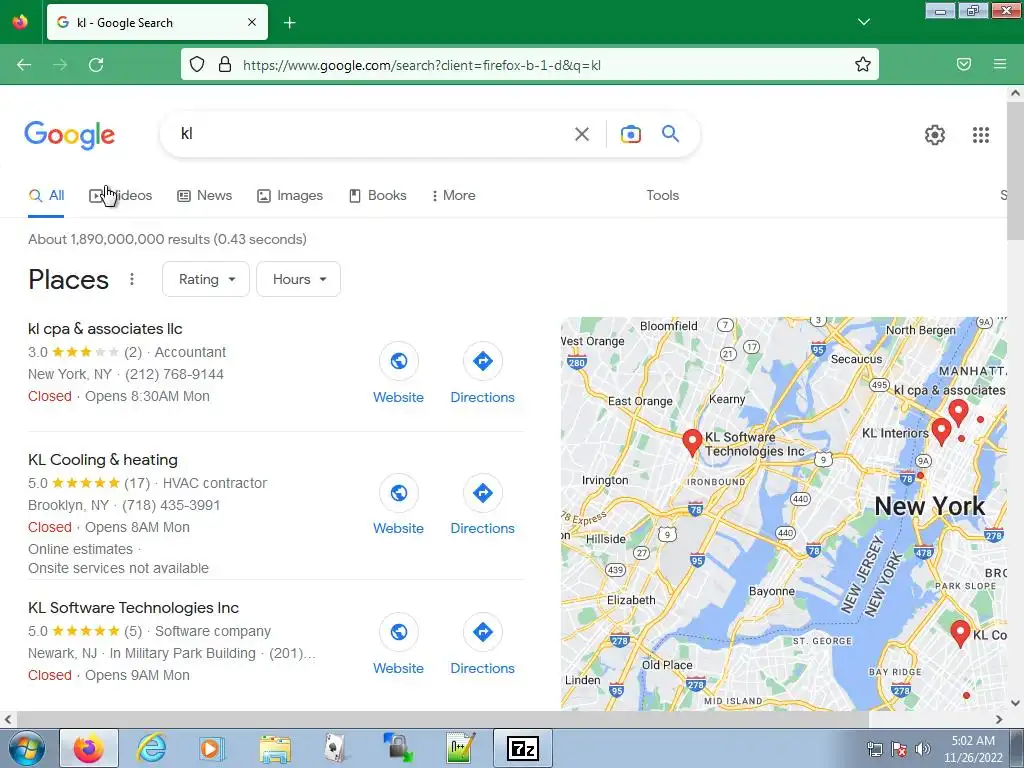This screenshot has height=768, width=1024.
Task: Open Website icon for KL Software Technologies
Action: click(398, 632)
